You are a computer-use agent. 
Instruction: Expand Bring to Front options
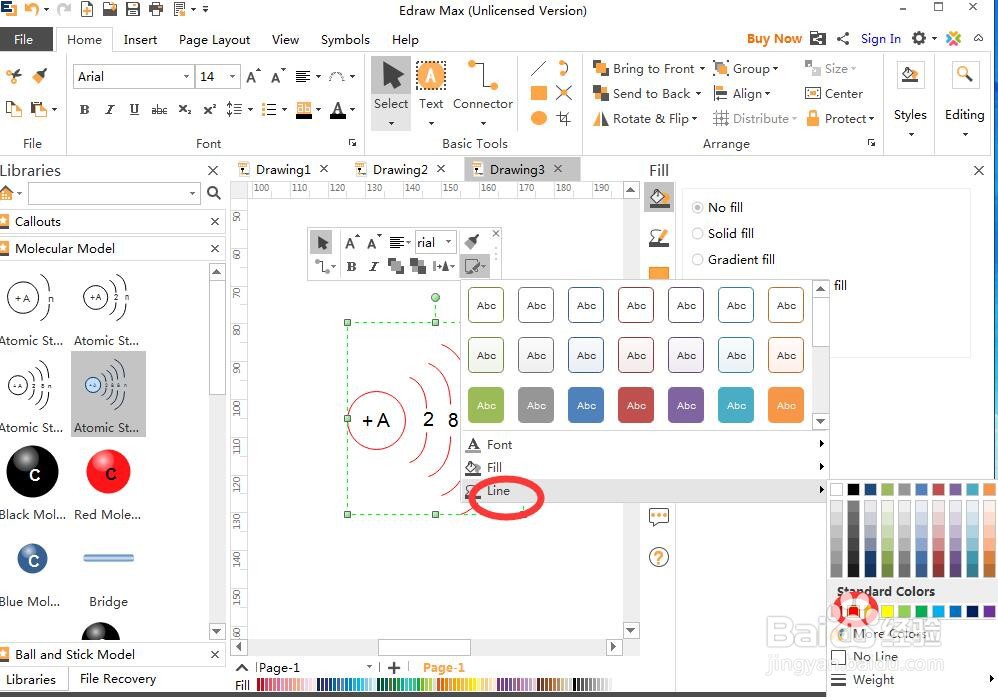702,69
